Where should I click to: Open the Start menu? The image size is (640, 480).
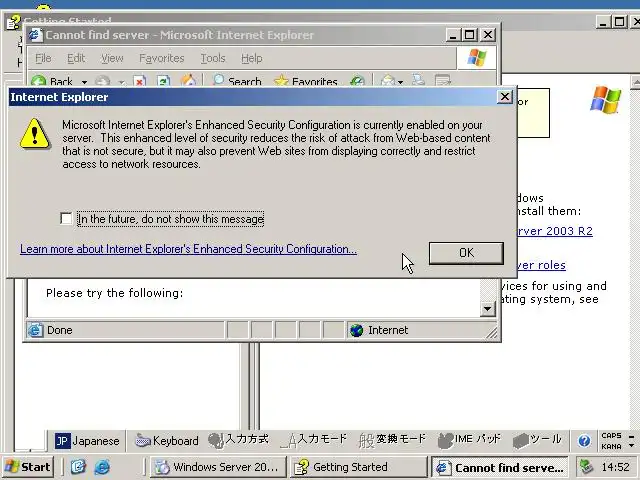[28, 467]
